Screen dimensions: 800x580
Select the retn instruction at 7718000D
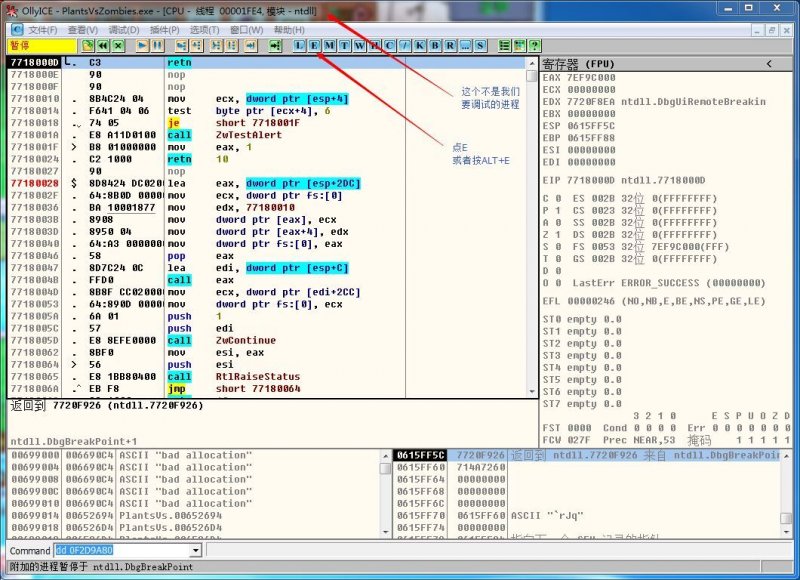(267, 62)
